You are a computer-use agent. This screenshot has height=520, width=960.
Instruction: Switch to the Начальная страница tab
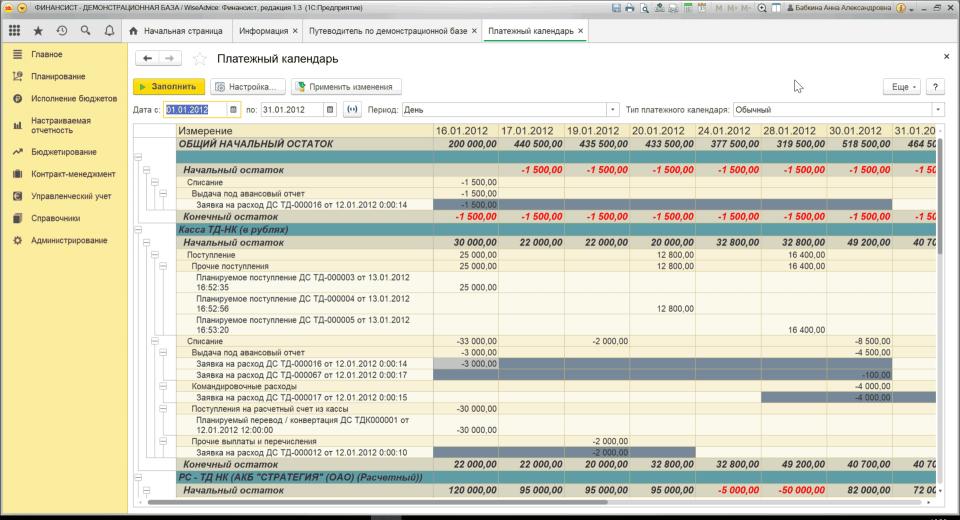(176, 31)
